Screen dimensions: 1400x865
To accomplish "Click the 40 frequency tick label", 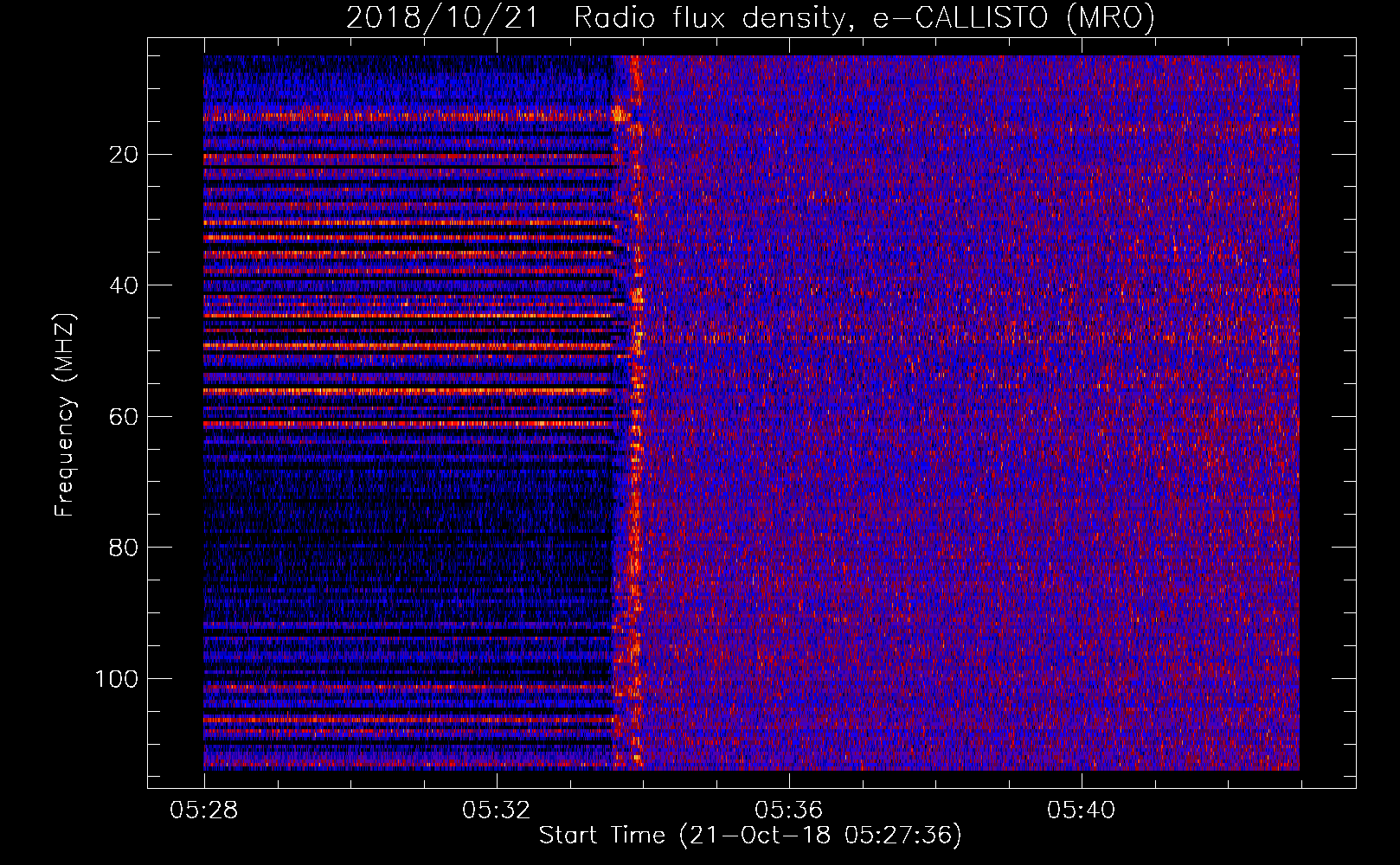I will click(124, 285).
